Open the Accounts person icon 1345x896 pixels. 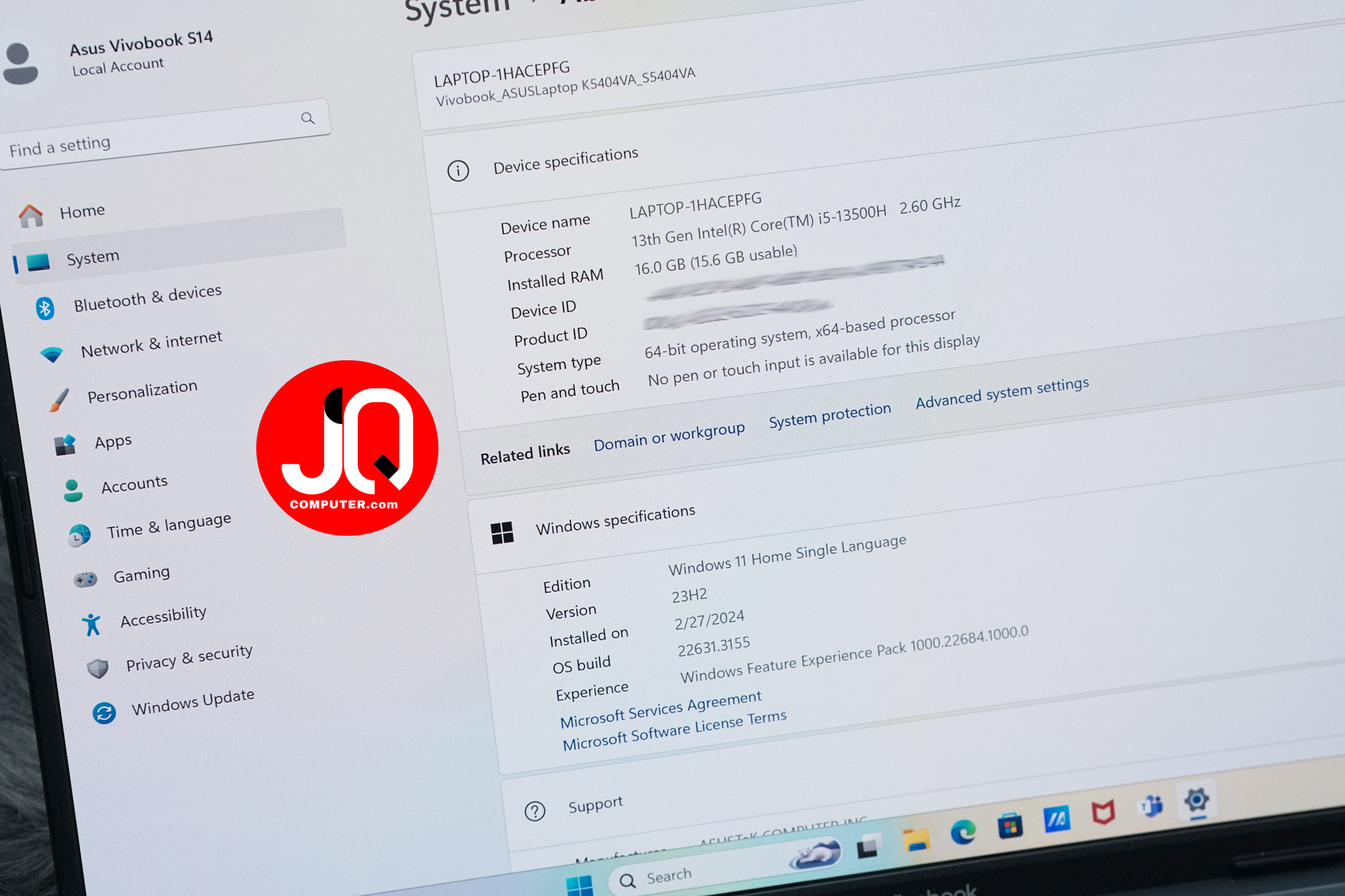coord(73,491)
